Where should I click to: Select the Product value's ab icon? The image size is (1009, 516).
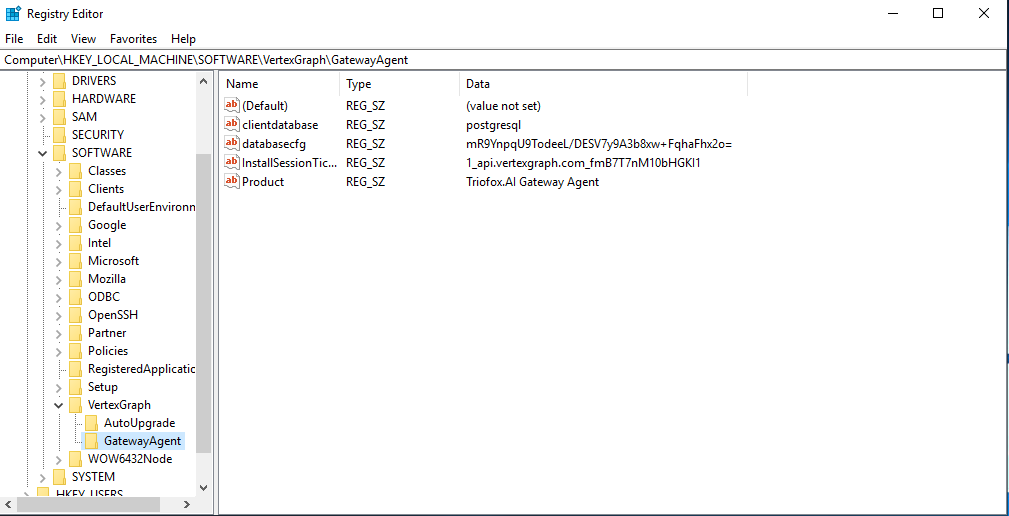[232, 181]
